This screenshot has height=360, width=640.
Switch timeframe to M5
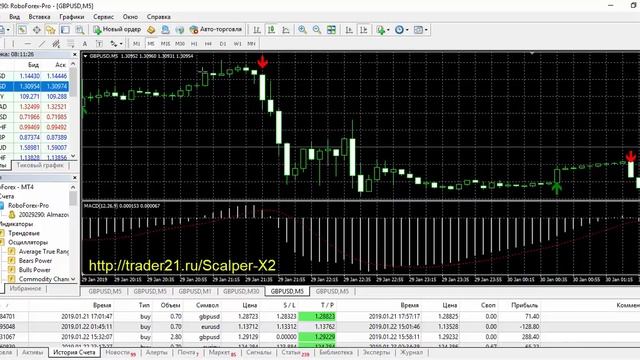pyautogui.click(x=151, y=44)
